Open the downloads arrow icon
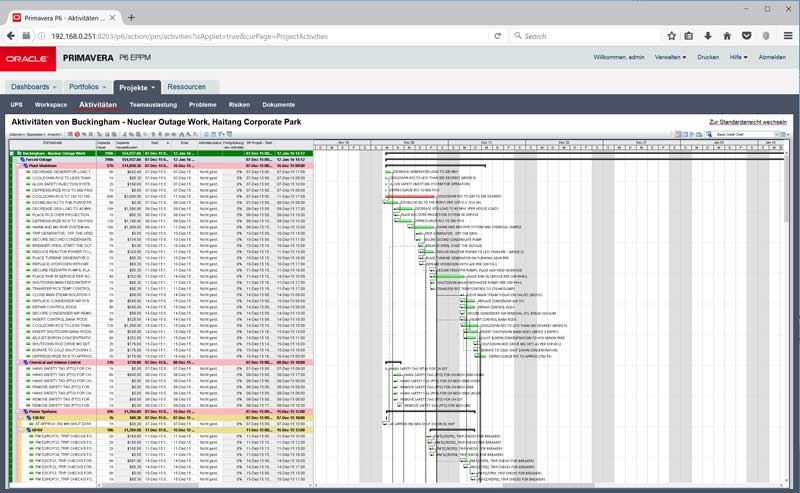 (708, 36)
